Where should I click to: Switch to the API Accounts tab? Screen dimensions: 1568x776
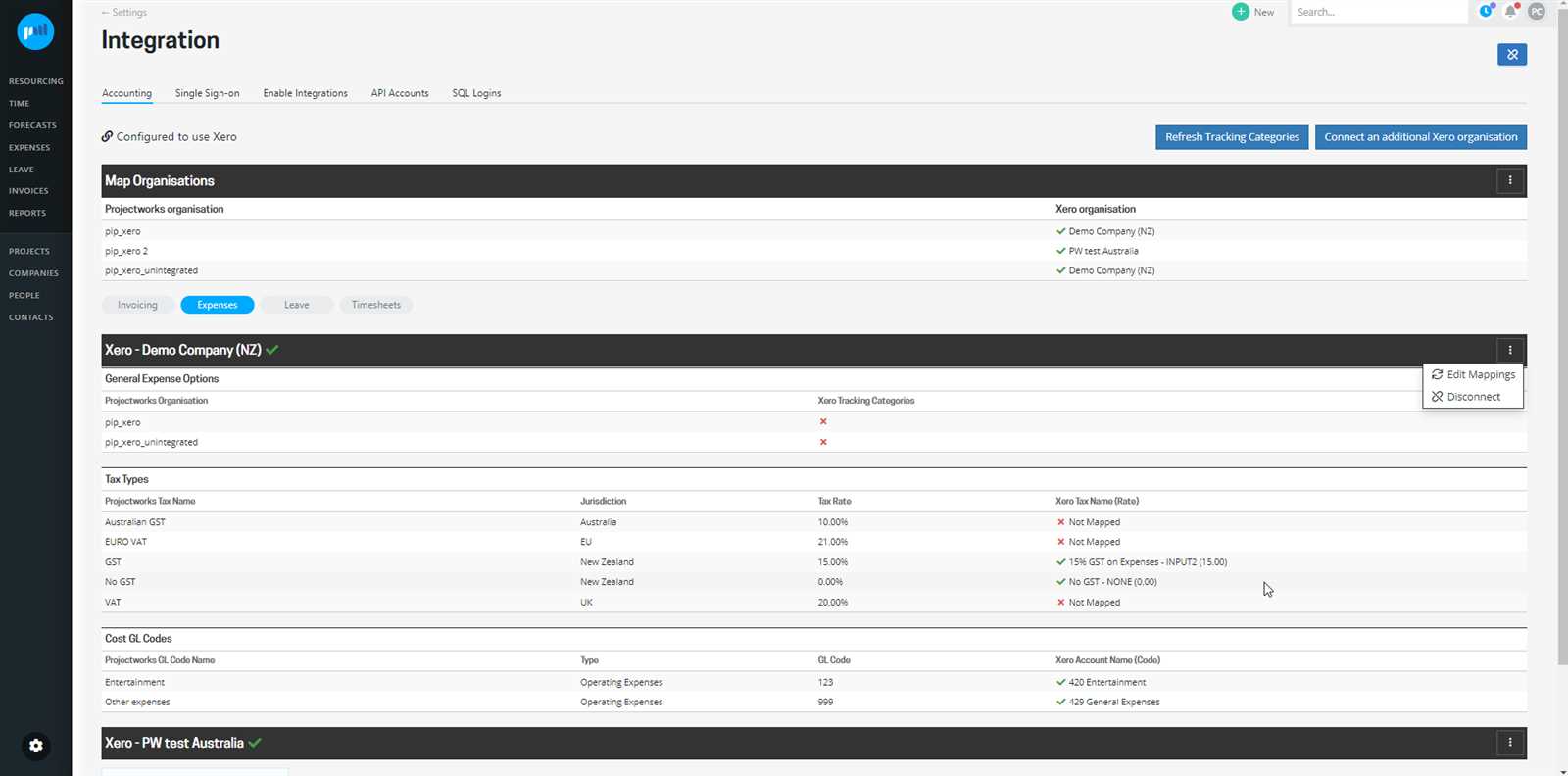[x=400, y=93]
